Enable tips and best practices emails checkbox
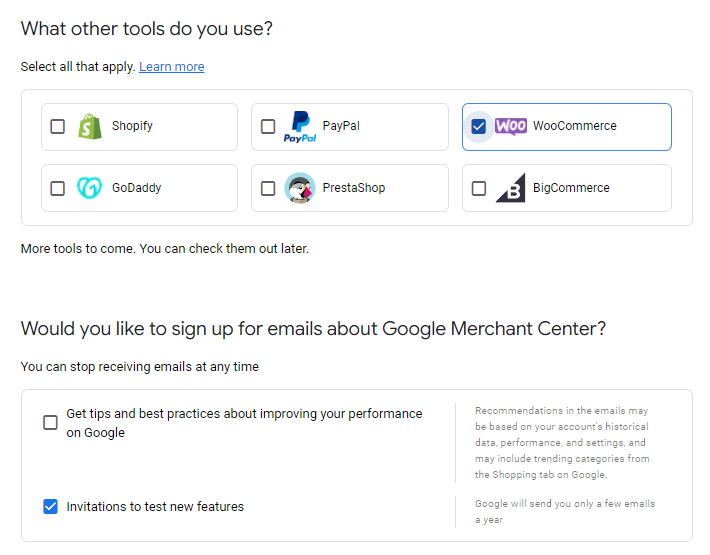Viewport: 710px width, 555px height. click(50, 422)
